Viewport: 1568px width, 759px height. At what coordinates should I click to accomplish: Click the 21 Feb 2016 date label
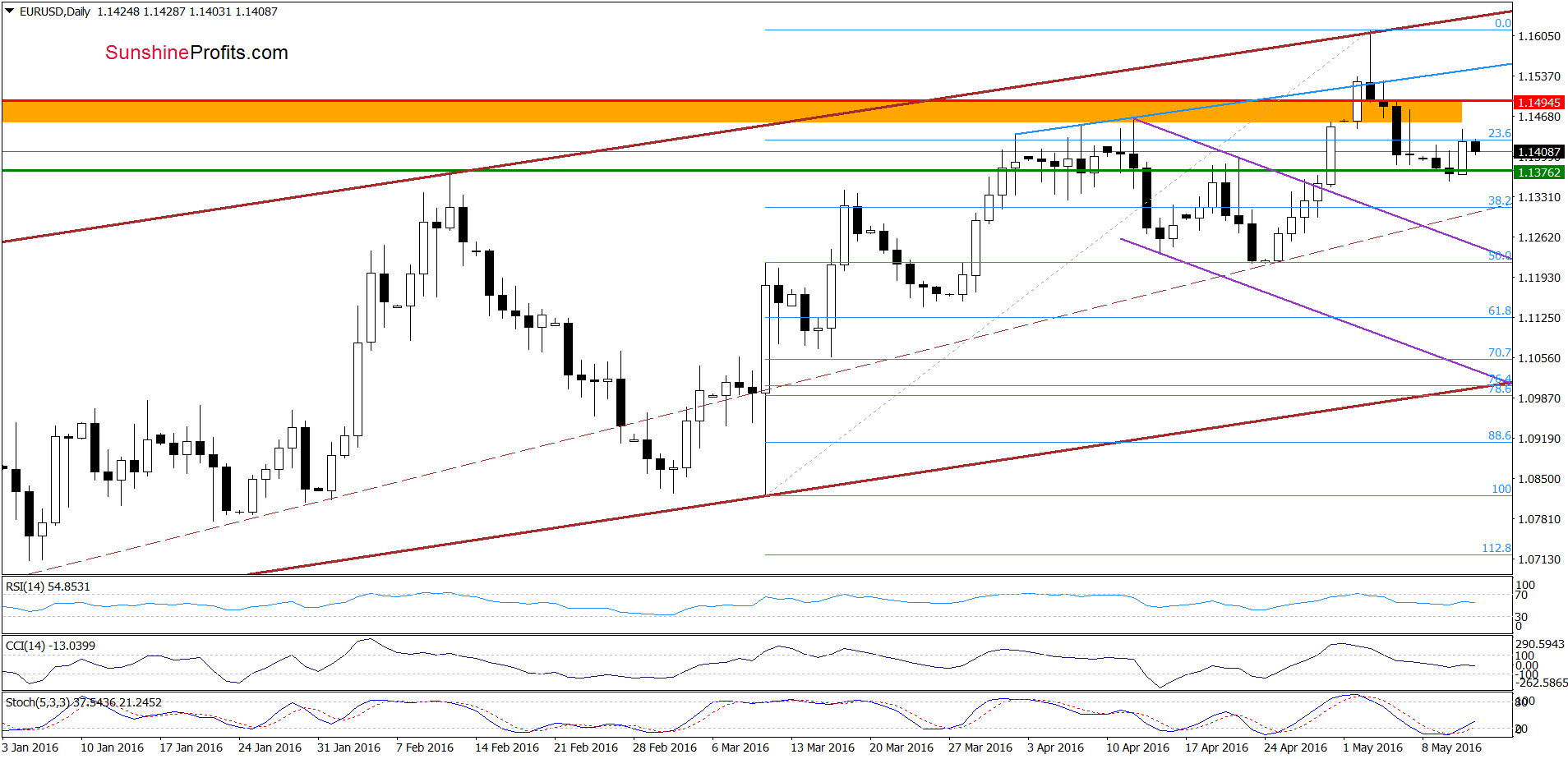point(586,747)
